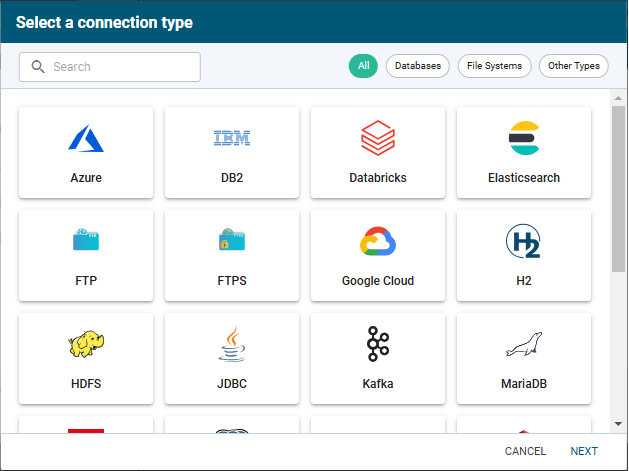Click the CANCEL button

pyautogui.click(x=525, y=451)
